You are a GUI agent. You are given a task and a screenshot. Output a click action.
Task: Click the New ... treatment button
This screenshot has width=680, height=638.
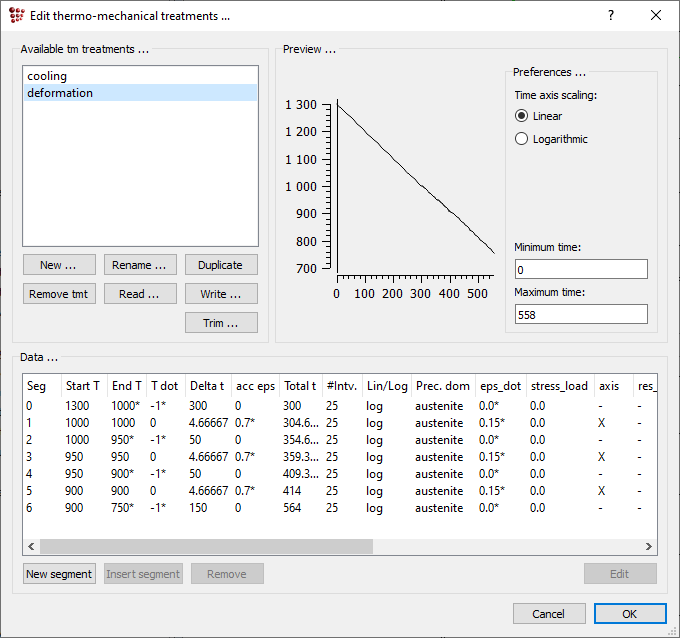point(59,265)
